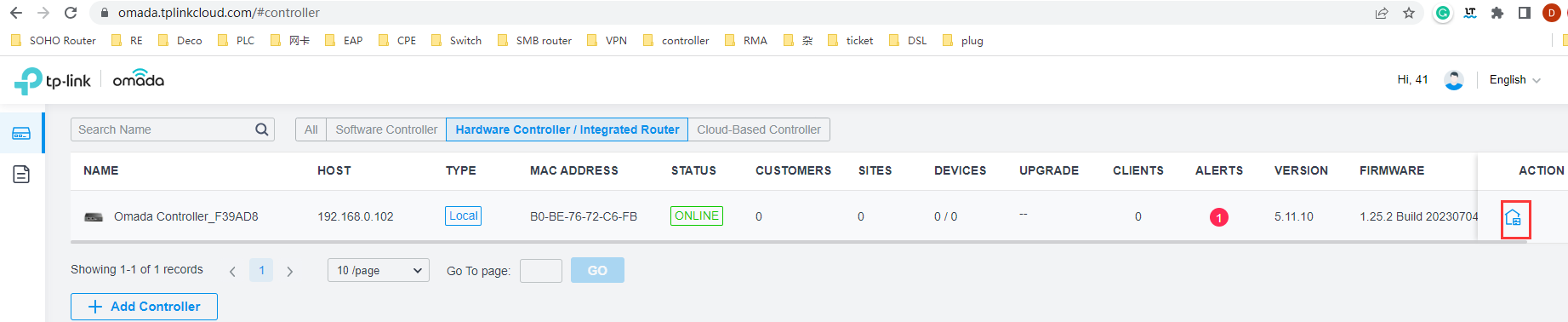Screen dimensions: 1568x322
Task: Click Omada Controller_F39AD8 name
Action: 186,216
